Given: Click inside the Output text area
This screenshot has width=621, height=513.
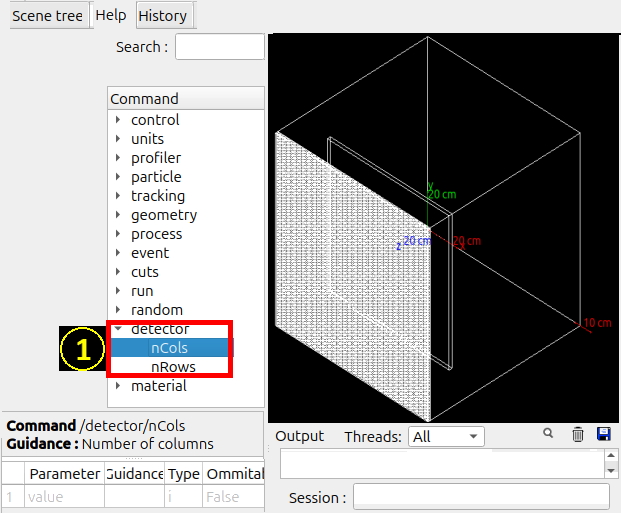Looking at the screenshot, I should click(442, 463).
